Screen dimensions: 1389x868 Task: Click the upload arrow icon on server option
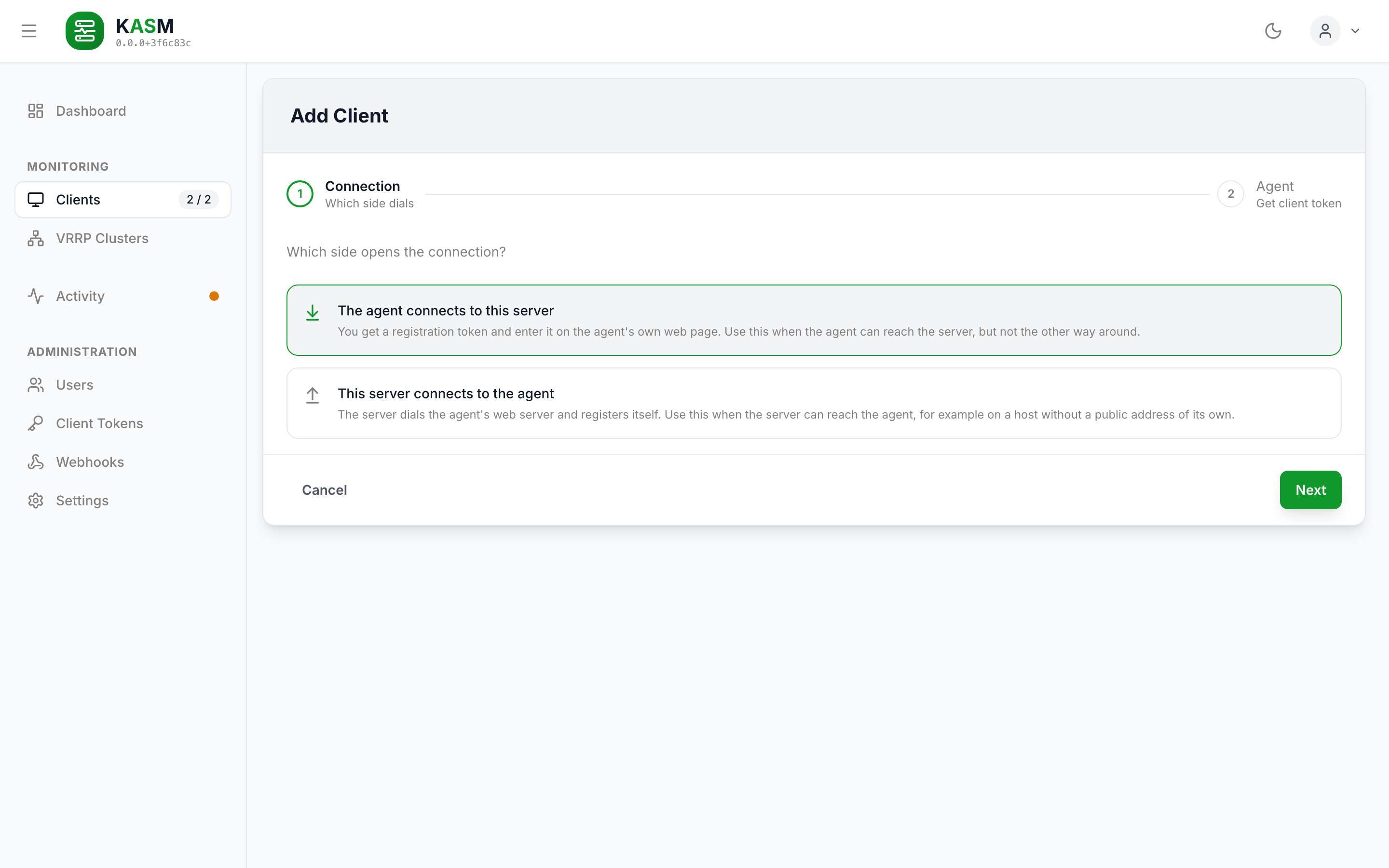click(x=312, y=395)
